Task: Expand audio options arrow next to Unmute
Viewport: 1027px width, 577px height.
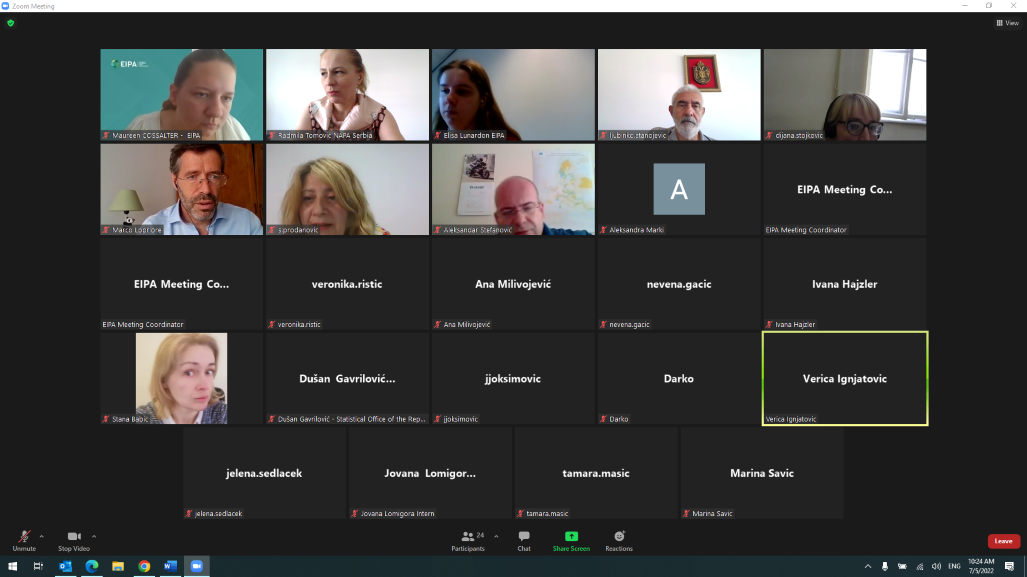Action: click(41, 536)
